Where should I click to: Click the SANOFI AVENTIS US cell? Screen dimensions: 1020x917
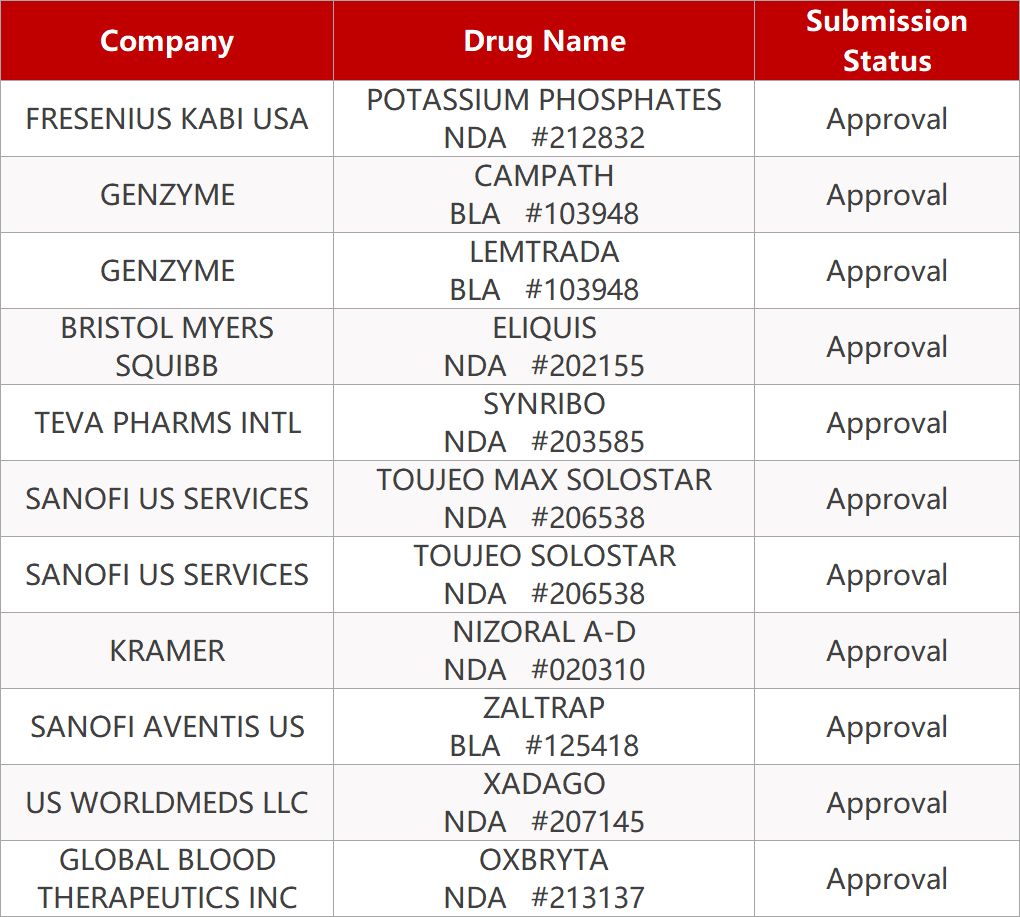tap(167, 727)
